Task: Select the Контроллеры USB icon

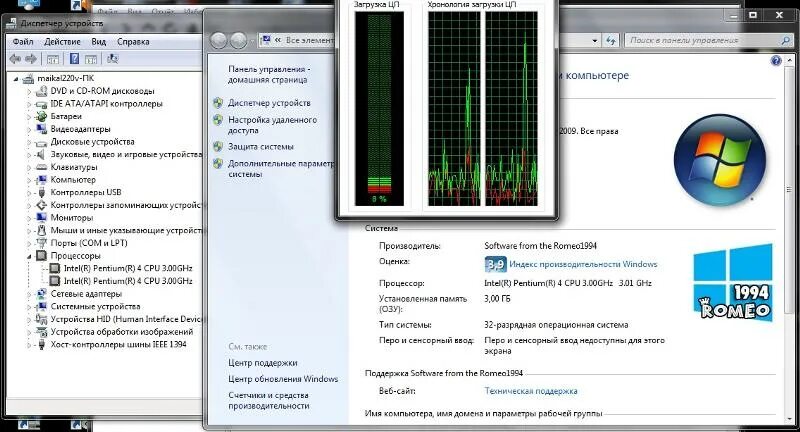Action: click(x=41, y=192)
